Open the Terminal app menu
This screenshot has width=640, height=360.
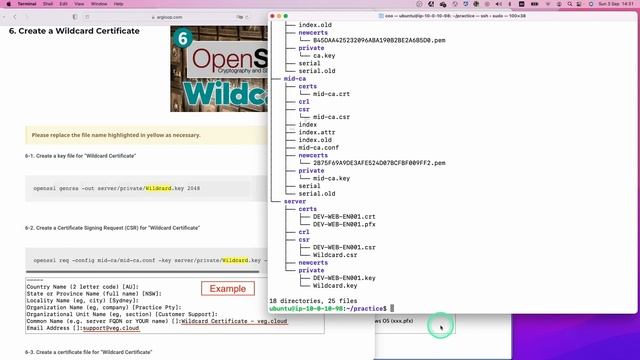click(27, 4)
